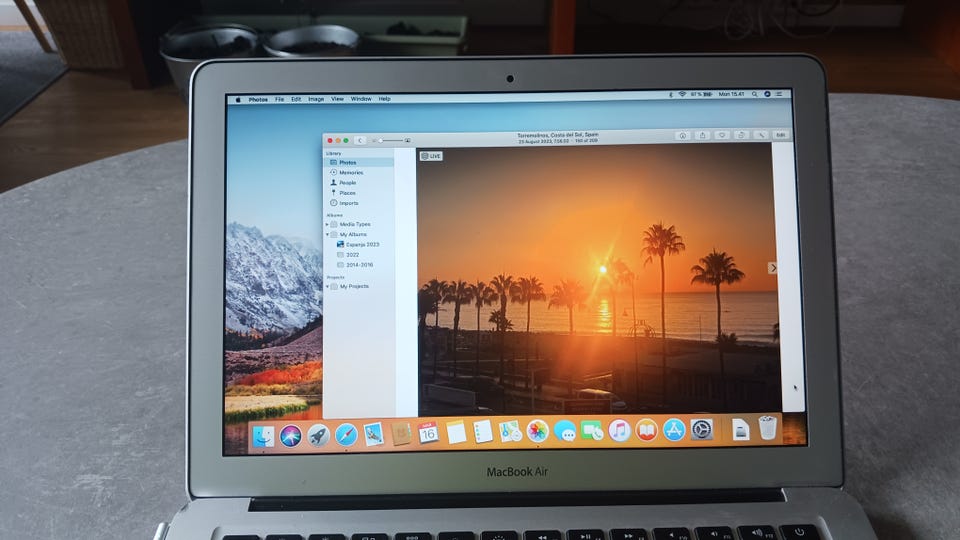Viewport: 960px width, 540px height.
Task: Open Maps from the Dock
Action: (x=510, y=432)
